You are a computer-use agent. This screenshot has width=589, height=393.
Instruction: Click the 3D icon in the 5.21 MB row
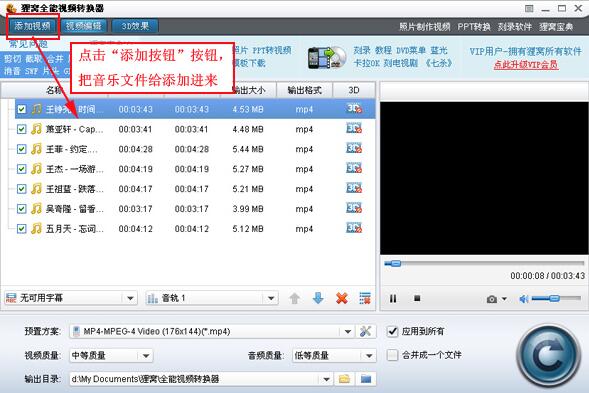(354, 188)
